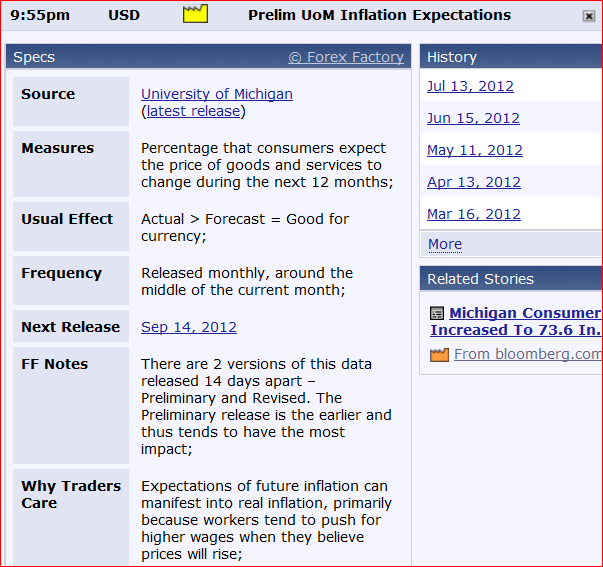Open history entry Apr 13, 2012
603x567 pixels.
click(x=474, y=182)
